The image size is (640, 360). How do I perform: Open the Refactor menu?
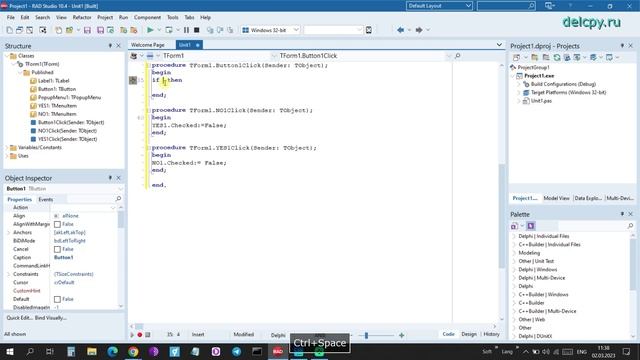82,18
